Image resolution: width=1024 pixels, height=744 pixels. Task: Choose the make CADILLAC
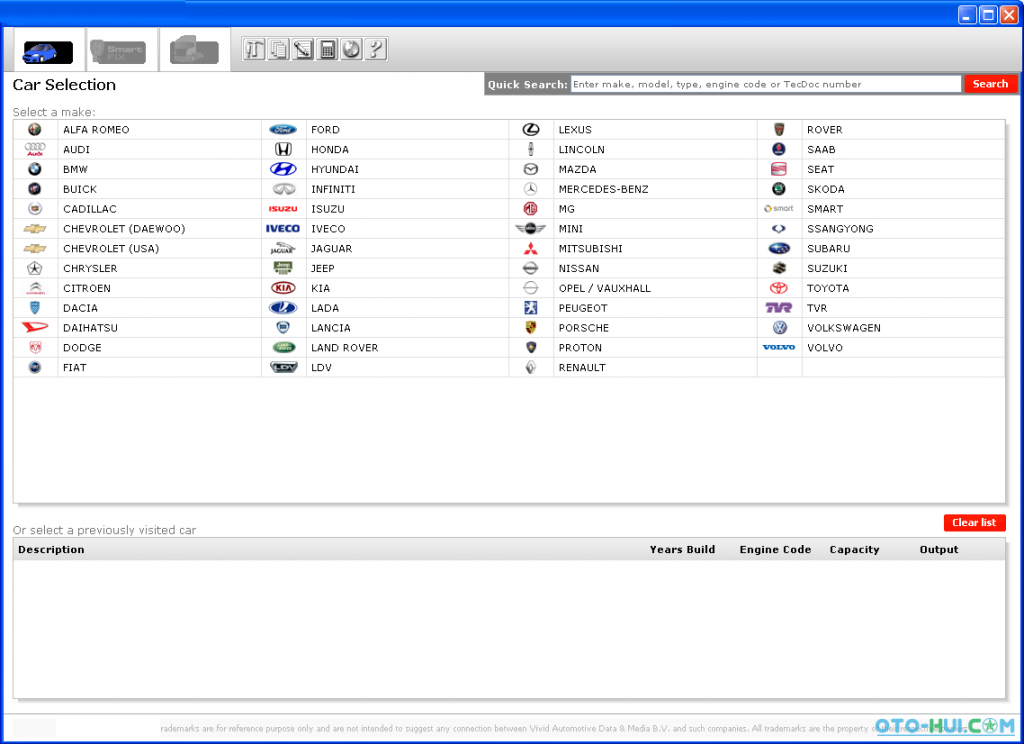click(x=89, y=209)
